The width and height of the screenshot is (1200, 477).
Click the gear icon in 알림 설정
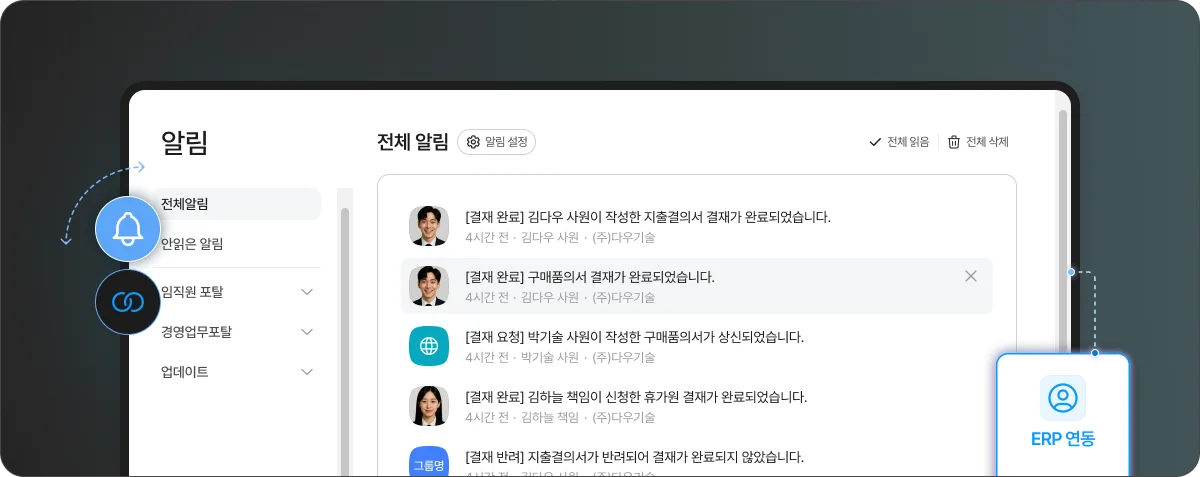point(473,142)
